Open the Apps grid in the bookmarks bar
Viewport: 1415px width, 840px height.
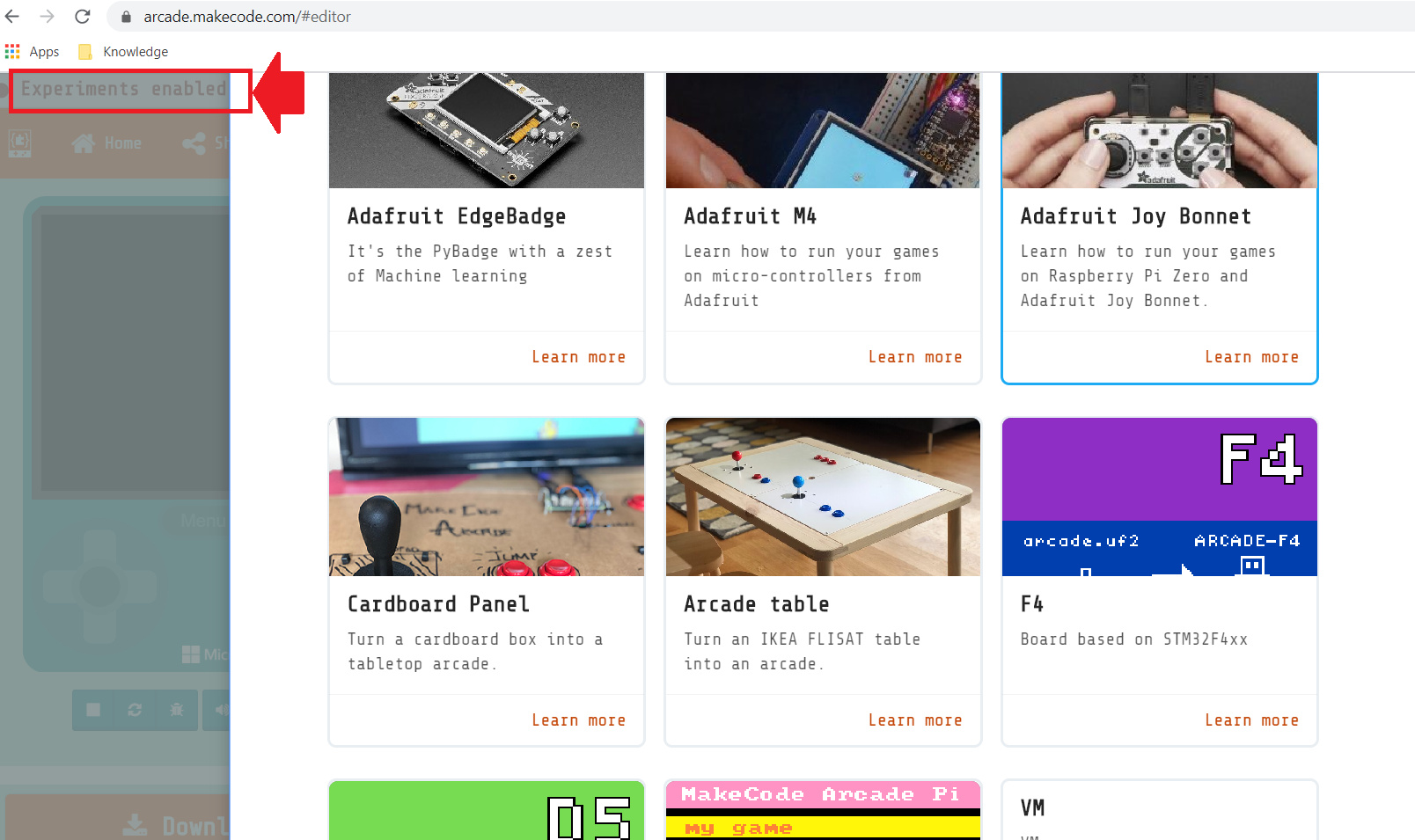[x=33, y=52]
